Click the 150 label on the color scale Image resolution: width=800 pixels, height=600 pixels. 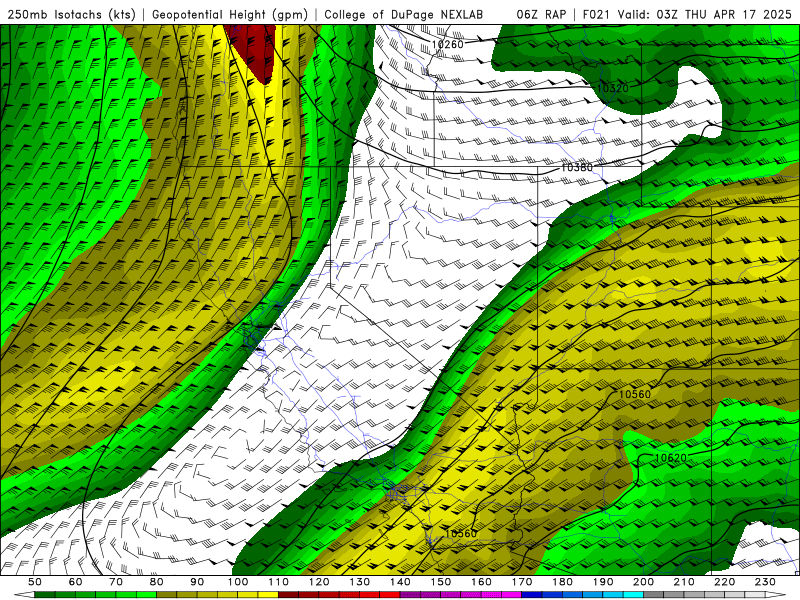point(441,582)
